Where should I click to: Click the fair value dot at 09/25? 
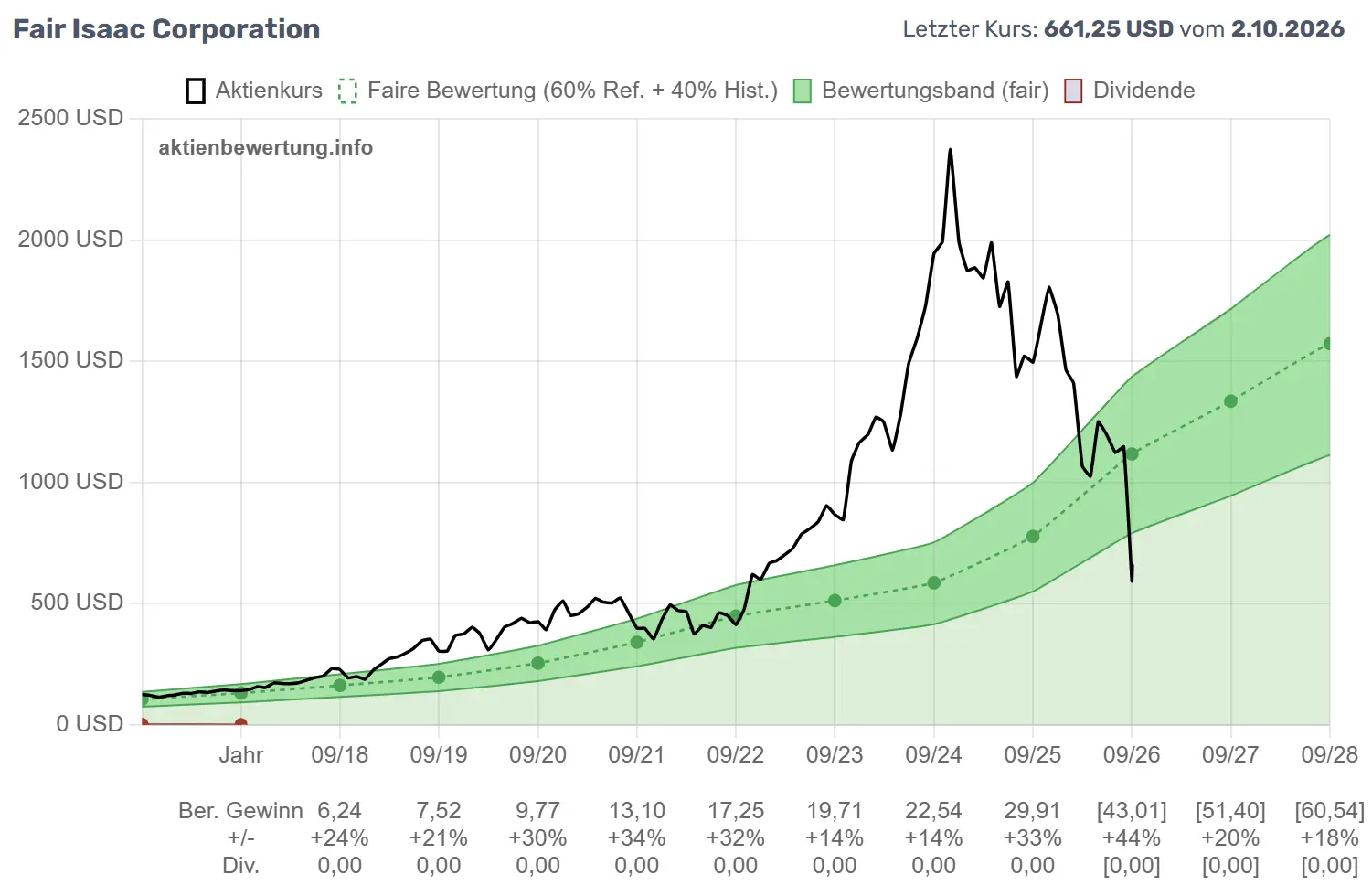(x=1033, y=537)
